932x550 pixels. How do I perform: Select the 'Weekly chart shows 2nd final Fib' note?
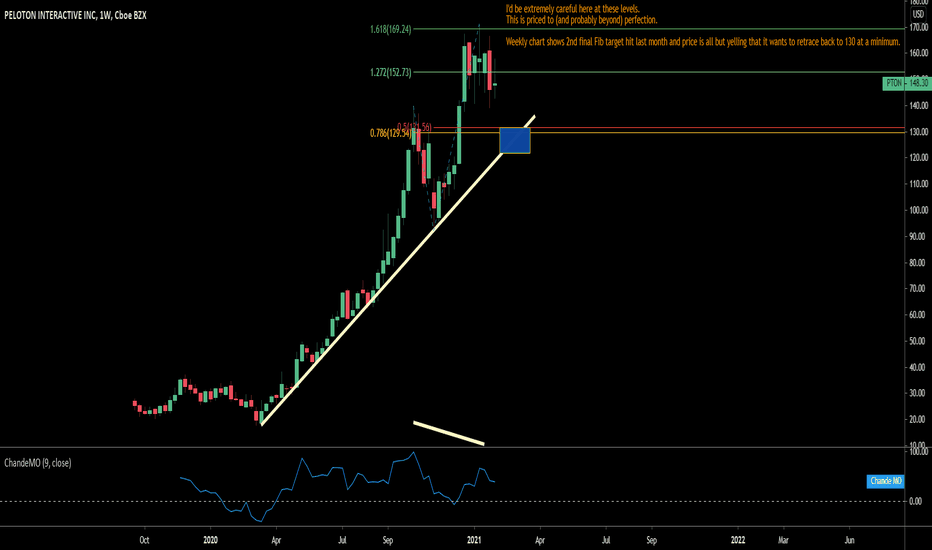(703, 42)
